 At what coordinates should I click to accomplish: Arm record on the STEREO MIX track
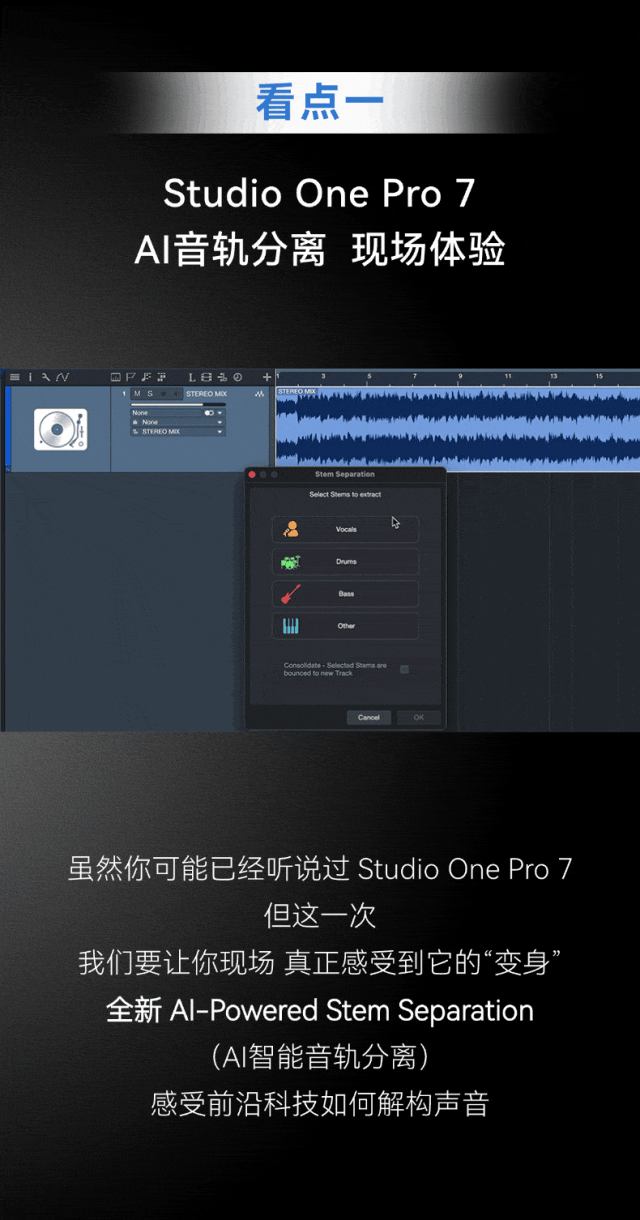(163, 394)
